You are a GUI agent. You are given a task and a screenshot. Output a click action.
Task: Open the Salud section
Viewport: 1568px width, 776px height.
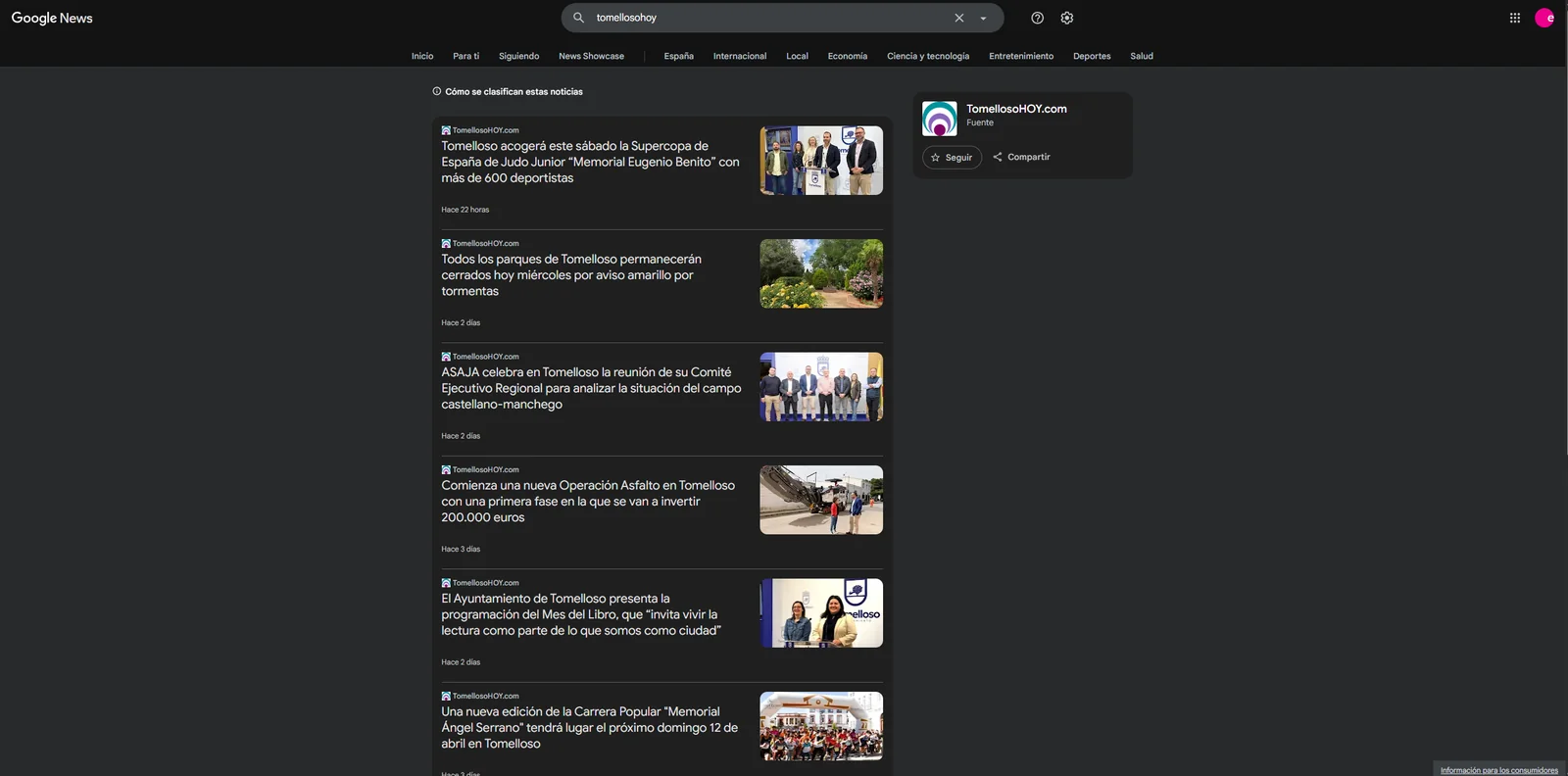click(1142, 56)
